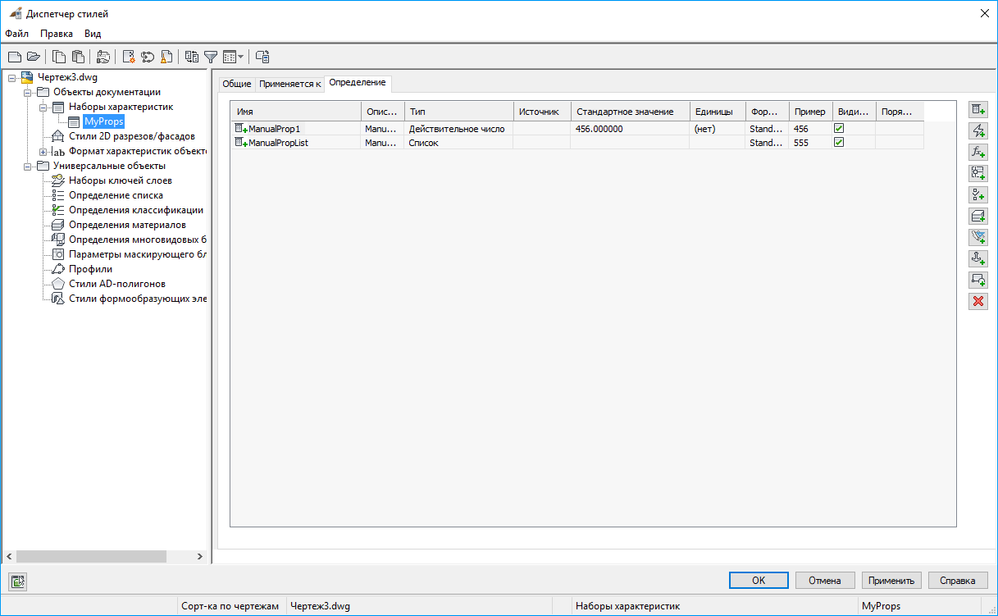Viewport: 998px width, 616px height.
Task: Click the paste style toolbar icon
Action: [78, 57]
